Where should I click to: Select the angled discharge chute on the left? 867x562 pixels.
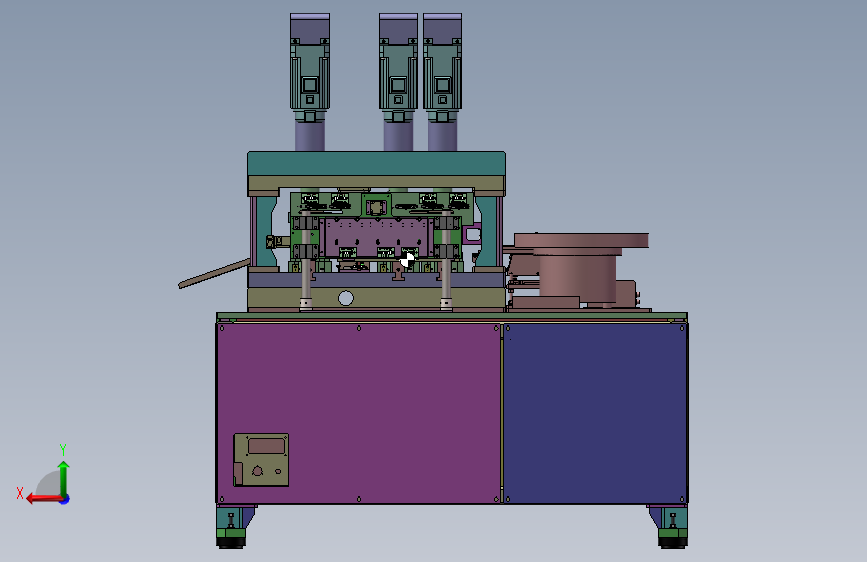click(214, 274)
